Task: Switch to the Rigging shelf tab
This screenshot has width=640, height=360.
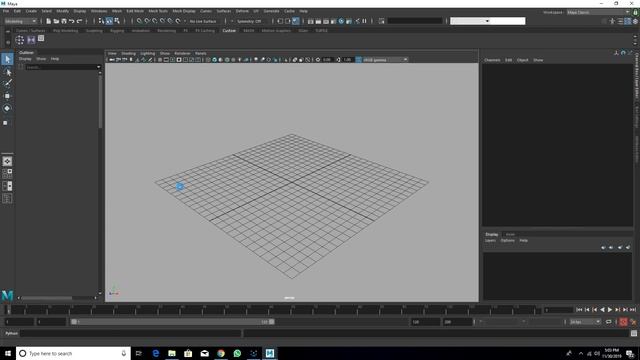Action: click(x=117, y=30)
